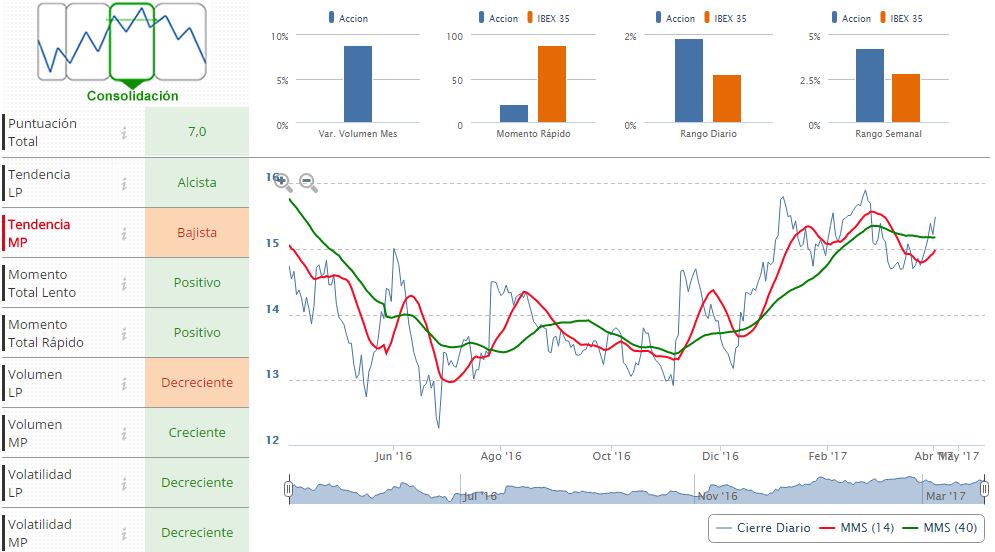The width and height of the screenshot is (995, 552).
Task: Toggle IBEX 35 legend in Rango Semanal chart
Action: (901, 18)
